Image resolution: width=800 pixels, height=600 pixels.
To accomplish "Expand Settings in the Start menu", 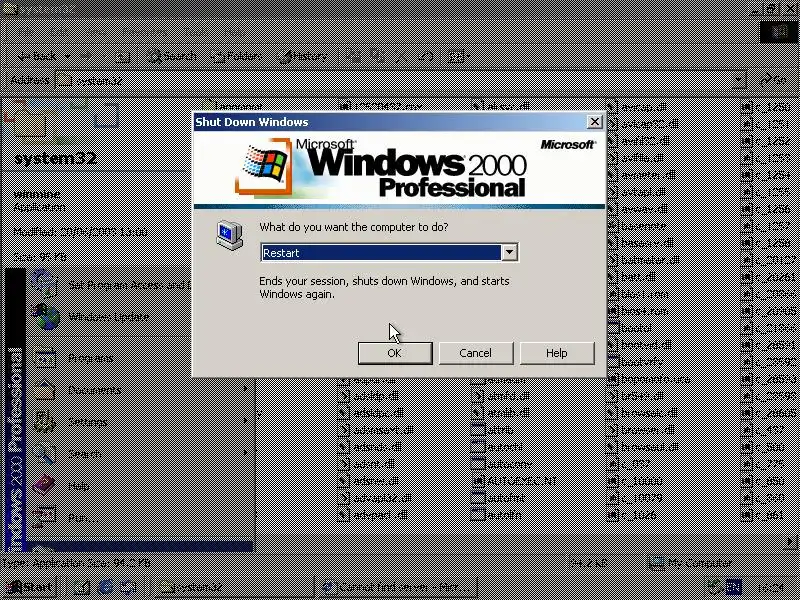I will pyautogui.click(x=140, y=422).
